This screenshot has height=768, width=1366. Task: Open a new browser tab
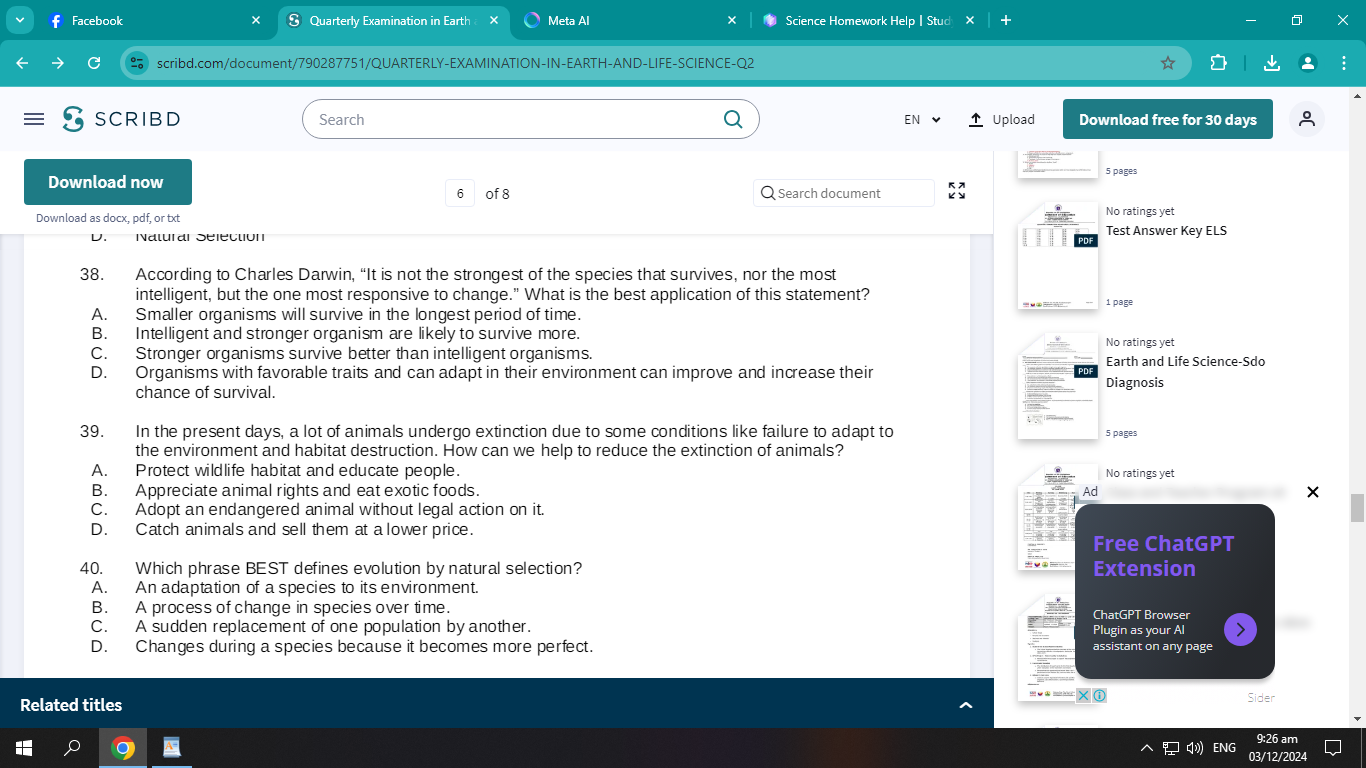(x=1006, y=20)
